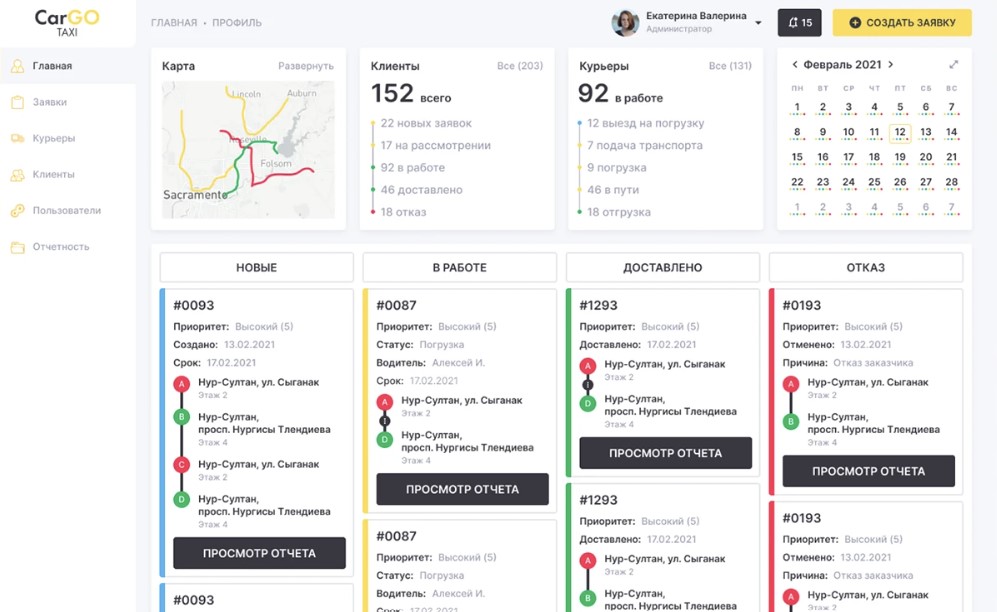The image size is (997, 612).
Task: Click the Развернуть map link
Action: click(306, 66)
